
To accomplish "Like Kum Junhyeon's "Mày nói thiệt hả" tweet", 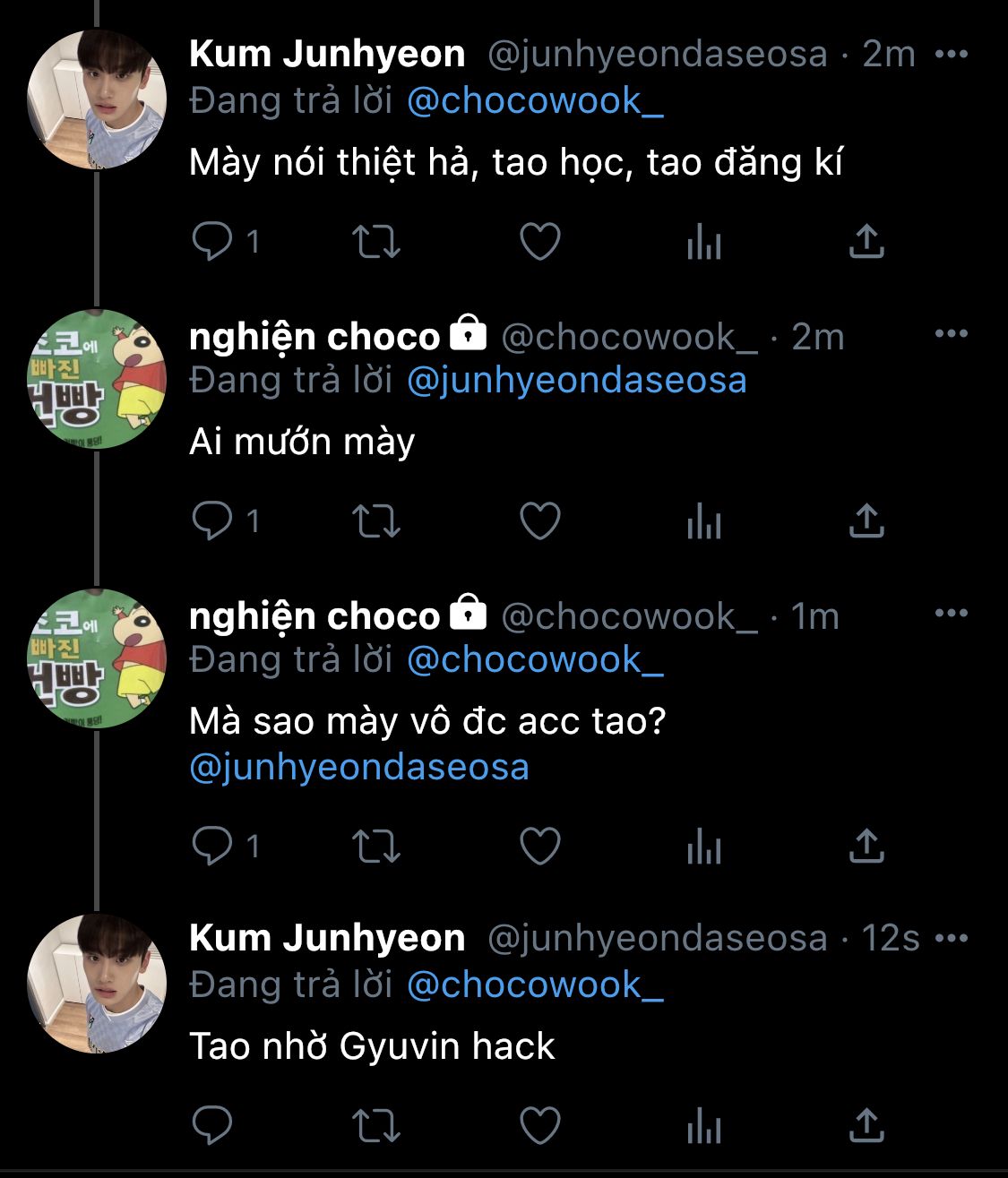I will click(x=540, y=242).
